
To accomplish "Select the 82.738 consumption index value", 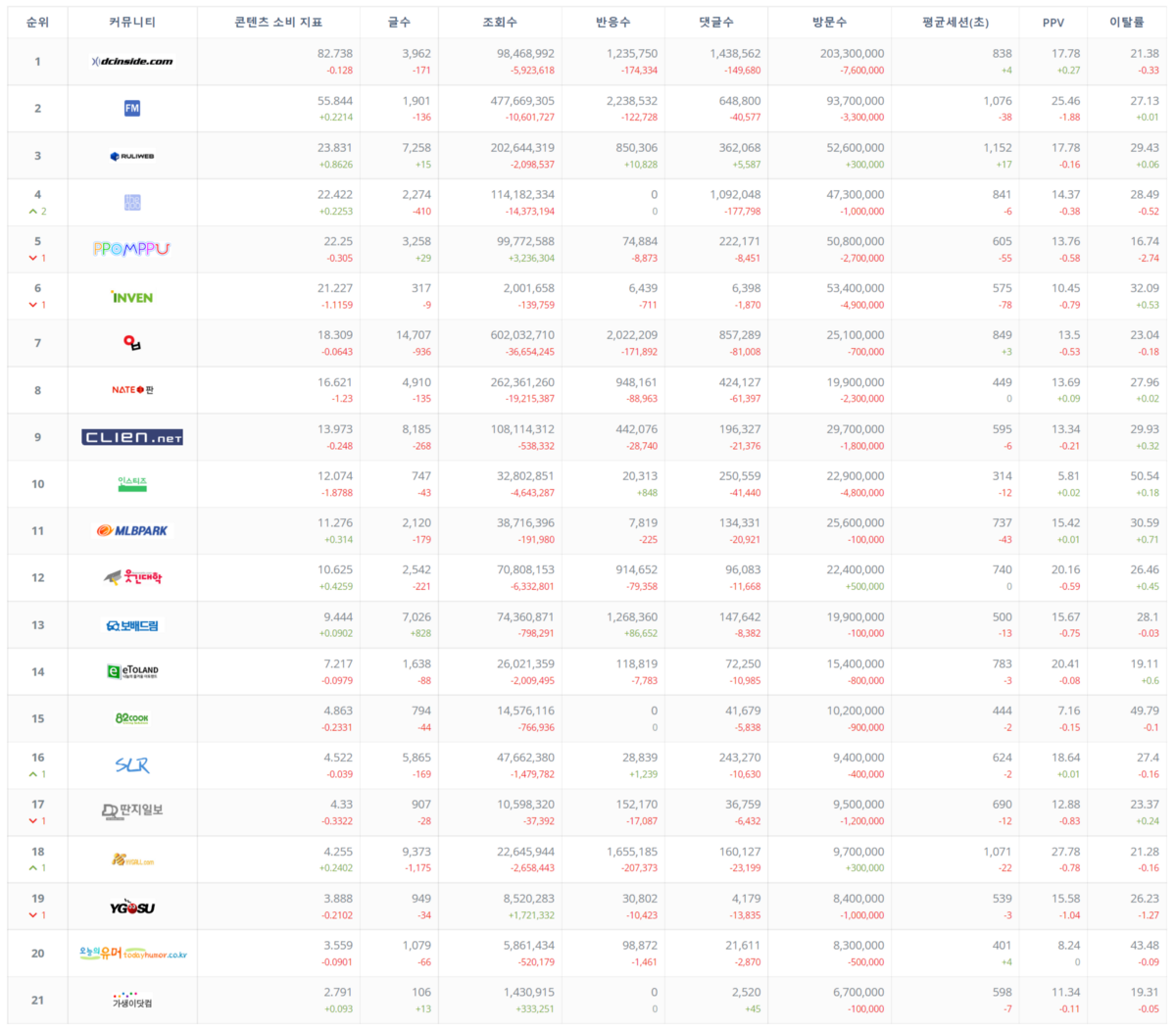I will point(335,54).
